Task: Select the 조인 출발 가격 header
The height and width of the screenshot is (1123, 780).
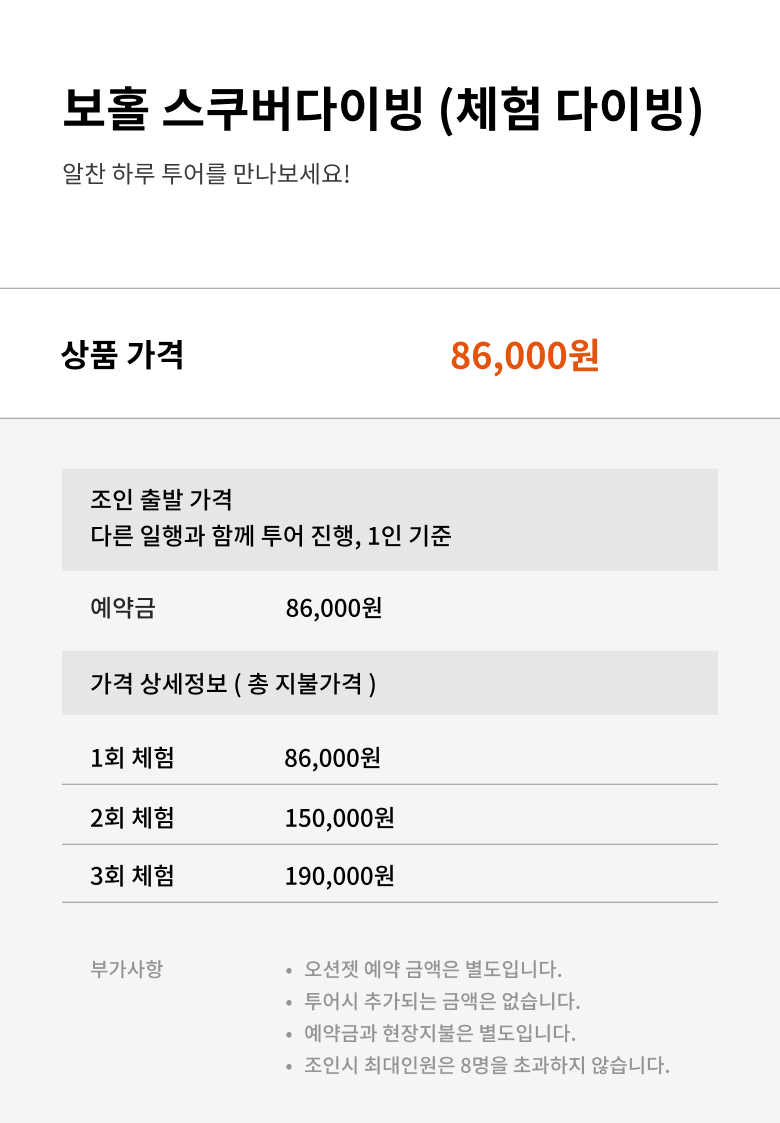Action: (x=161, y=499)
